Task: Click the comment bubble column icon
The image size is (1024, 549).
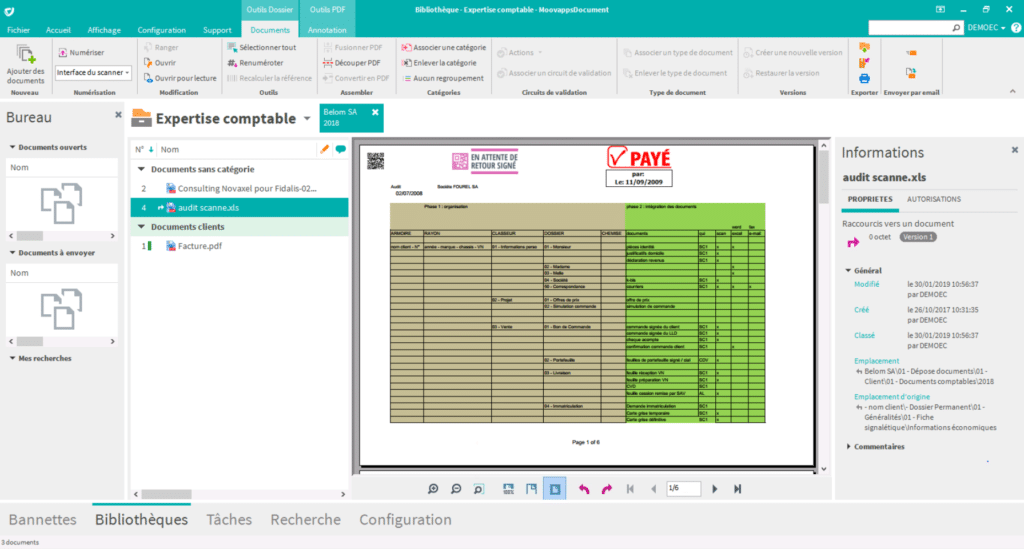Action: pos(340,149)
